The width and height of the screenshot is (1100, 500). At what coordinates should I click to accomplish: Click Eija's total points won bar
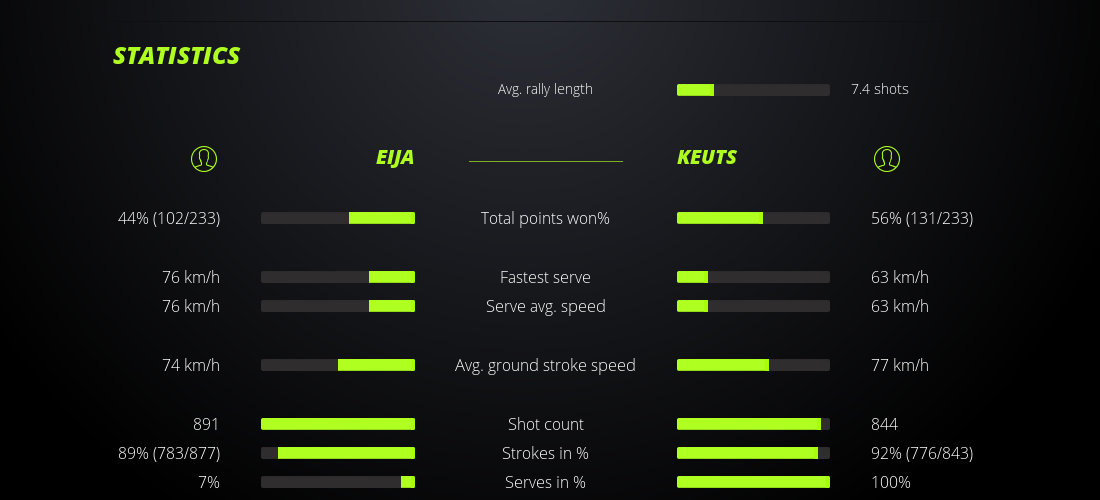click(x=338, y=218)
